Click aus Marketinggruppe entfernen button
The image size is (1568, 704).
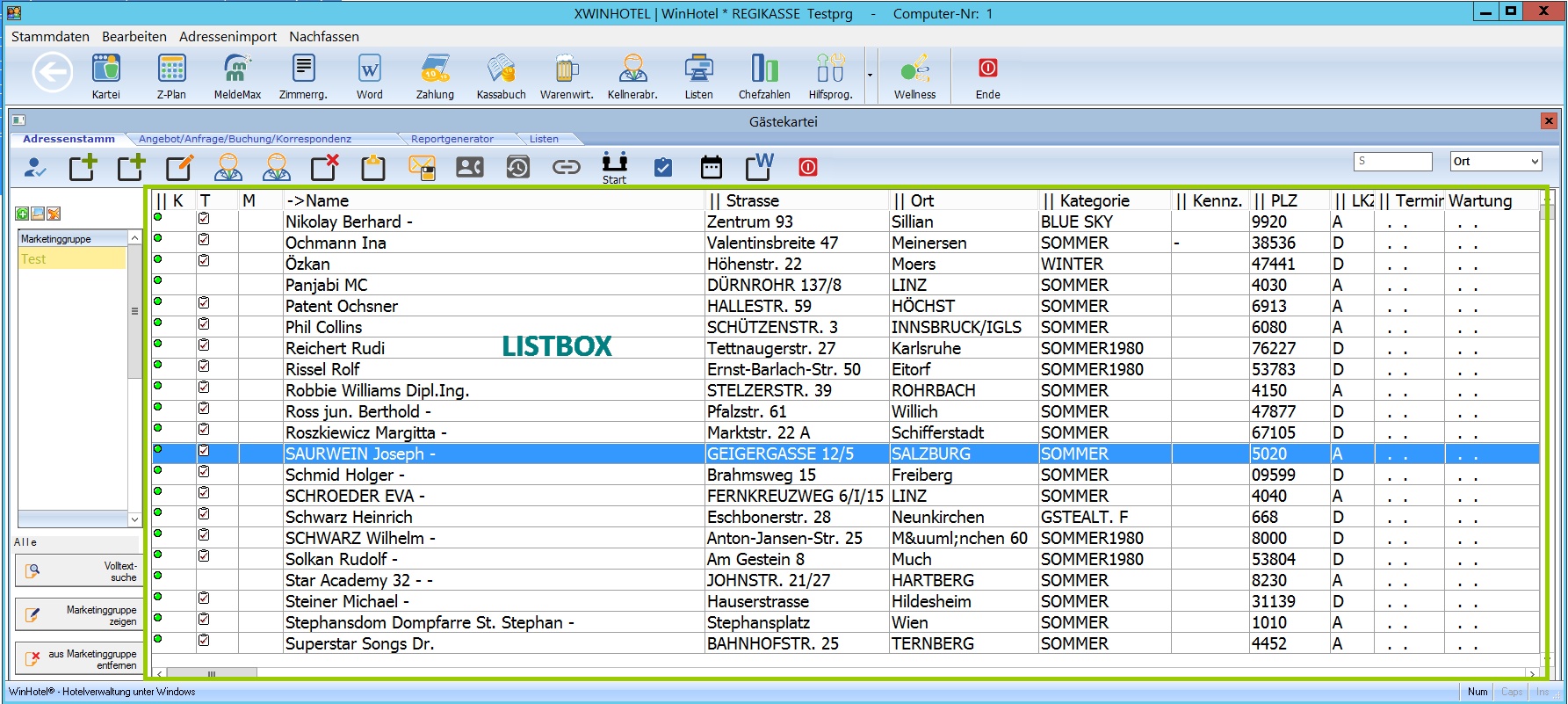click(x=78, y=659)
